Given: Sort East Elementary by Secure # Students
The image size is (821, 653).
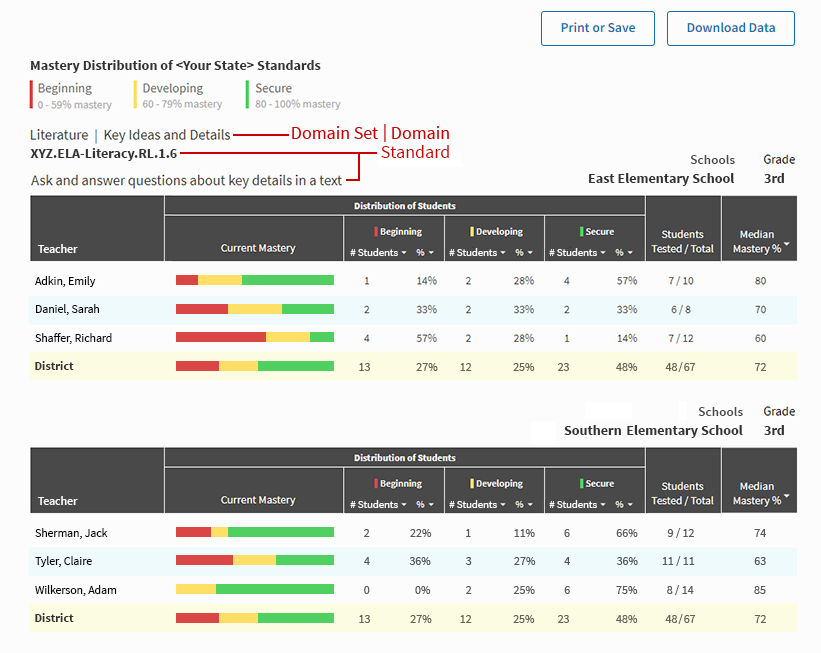Looking at the screenshot, I should click(578, 252).
